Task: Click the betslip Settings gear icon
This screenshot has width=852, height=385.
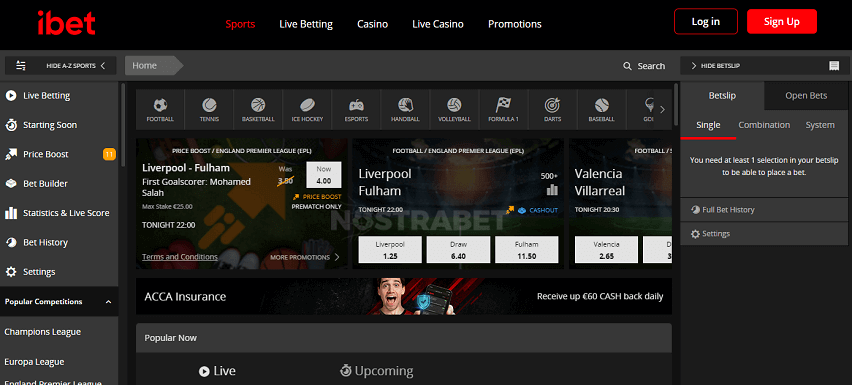Action: 695,234
